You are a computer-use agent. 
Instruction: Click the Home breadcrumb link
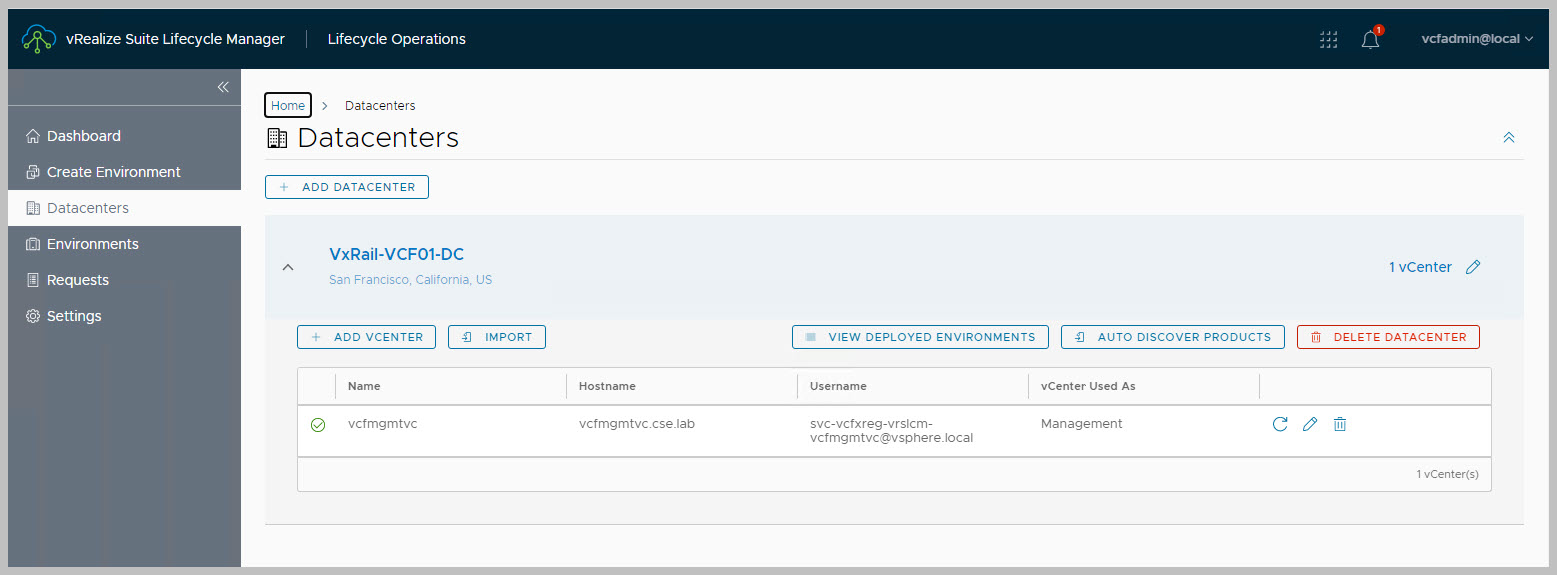coord(288,105)
